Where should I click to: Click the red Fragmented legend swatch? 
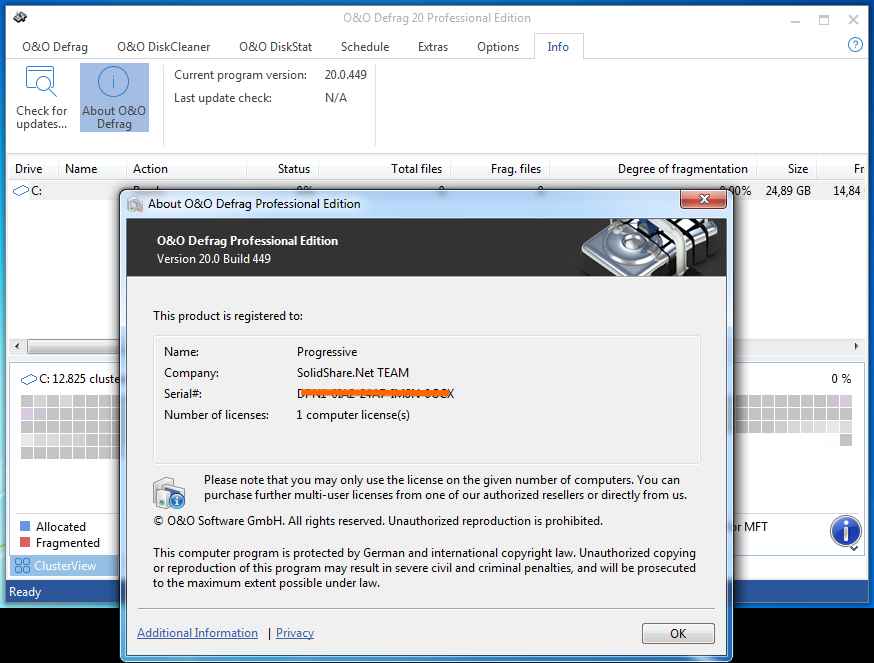25,543
